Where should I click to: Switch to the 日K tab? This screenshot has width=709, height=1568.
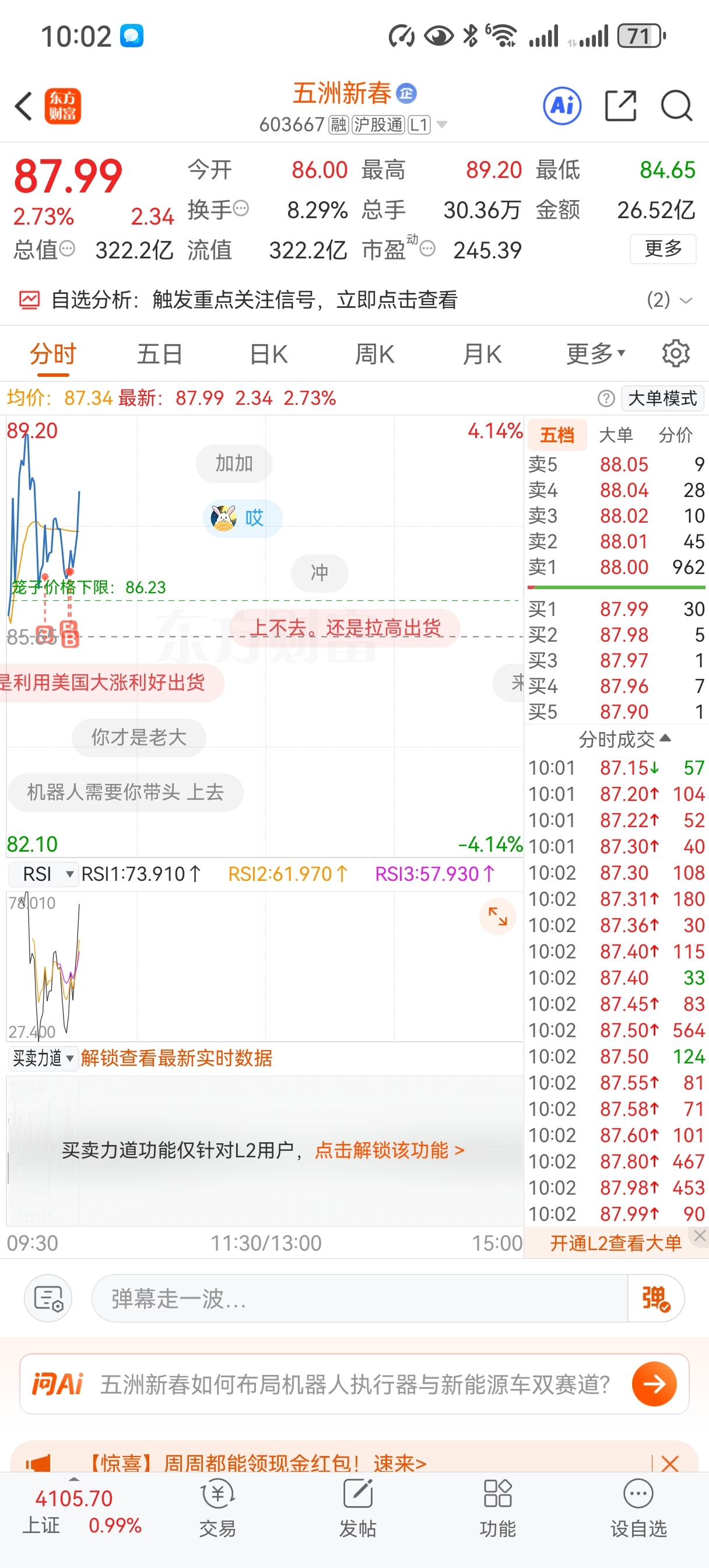pyautogui.click(x=268, y=353)
